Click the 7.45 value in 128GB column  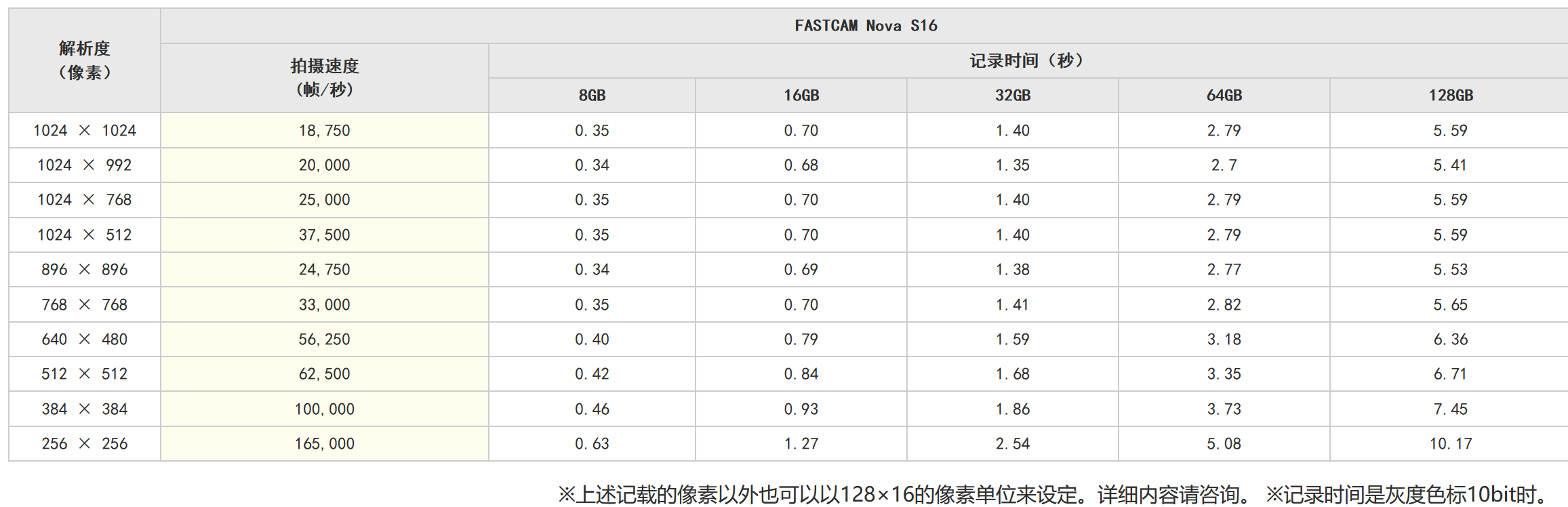[1451, 409]
